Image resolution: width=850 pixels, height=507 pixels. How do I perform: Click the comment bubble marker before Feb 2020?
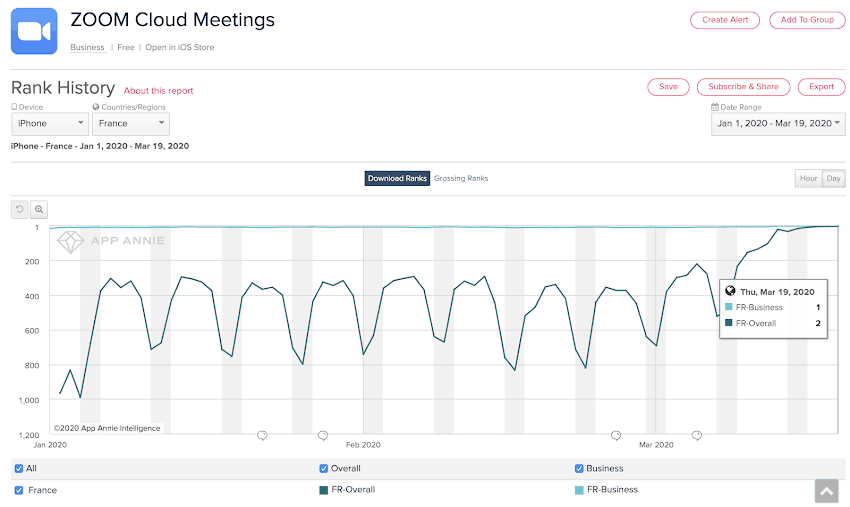(x=323, y=435)
